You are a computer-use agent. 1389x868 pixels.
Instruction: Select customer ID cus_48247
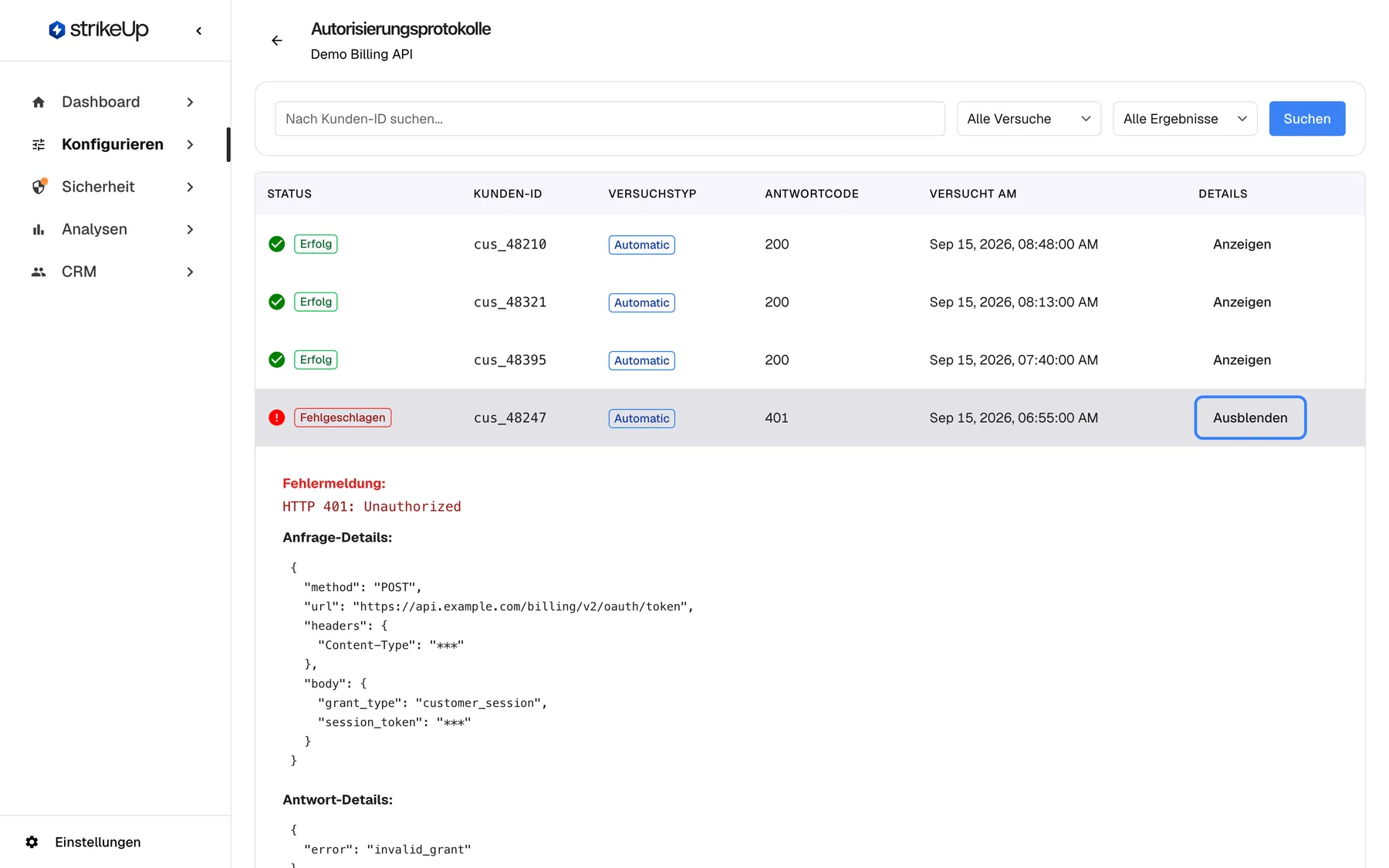[x=510, y=418]
